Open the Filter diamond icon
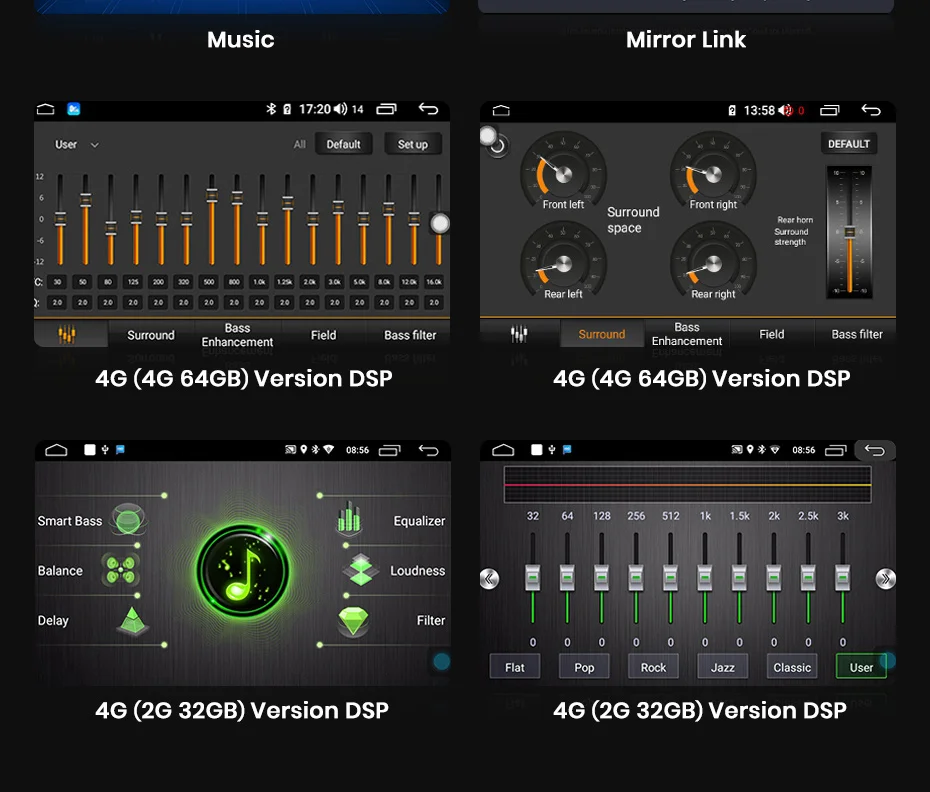The width and height of the screenshot is (930, 792). 353,621
